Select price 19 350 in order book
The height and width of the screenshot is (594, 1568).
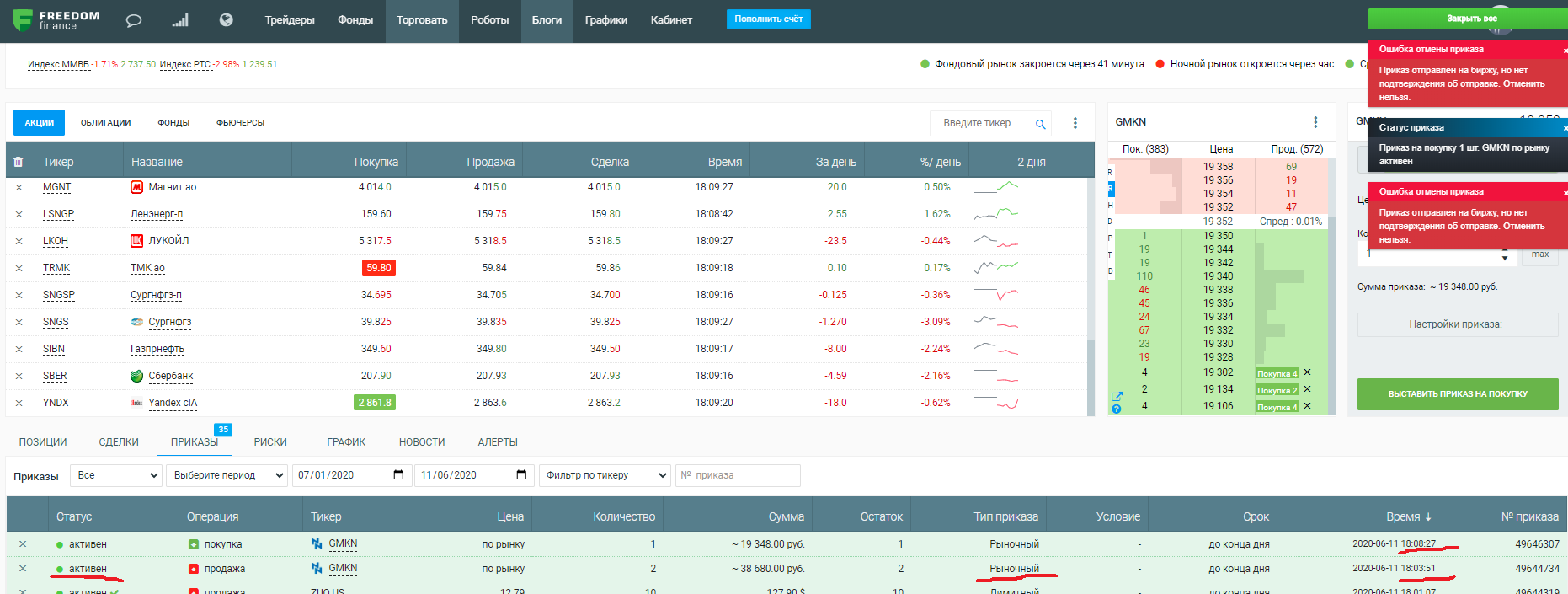1218,236
